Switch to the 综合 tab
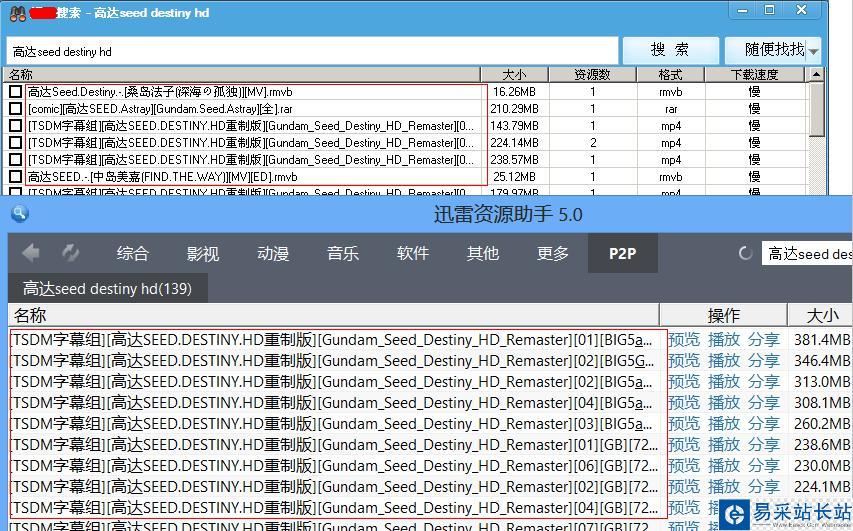853x531 pixels. [x=132, y=253]
